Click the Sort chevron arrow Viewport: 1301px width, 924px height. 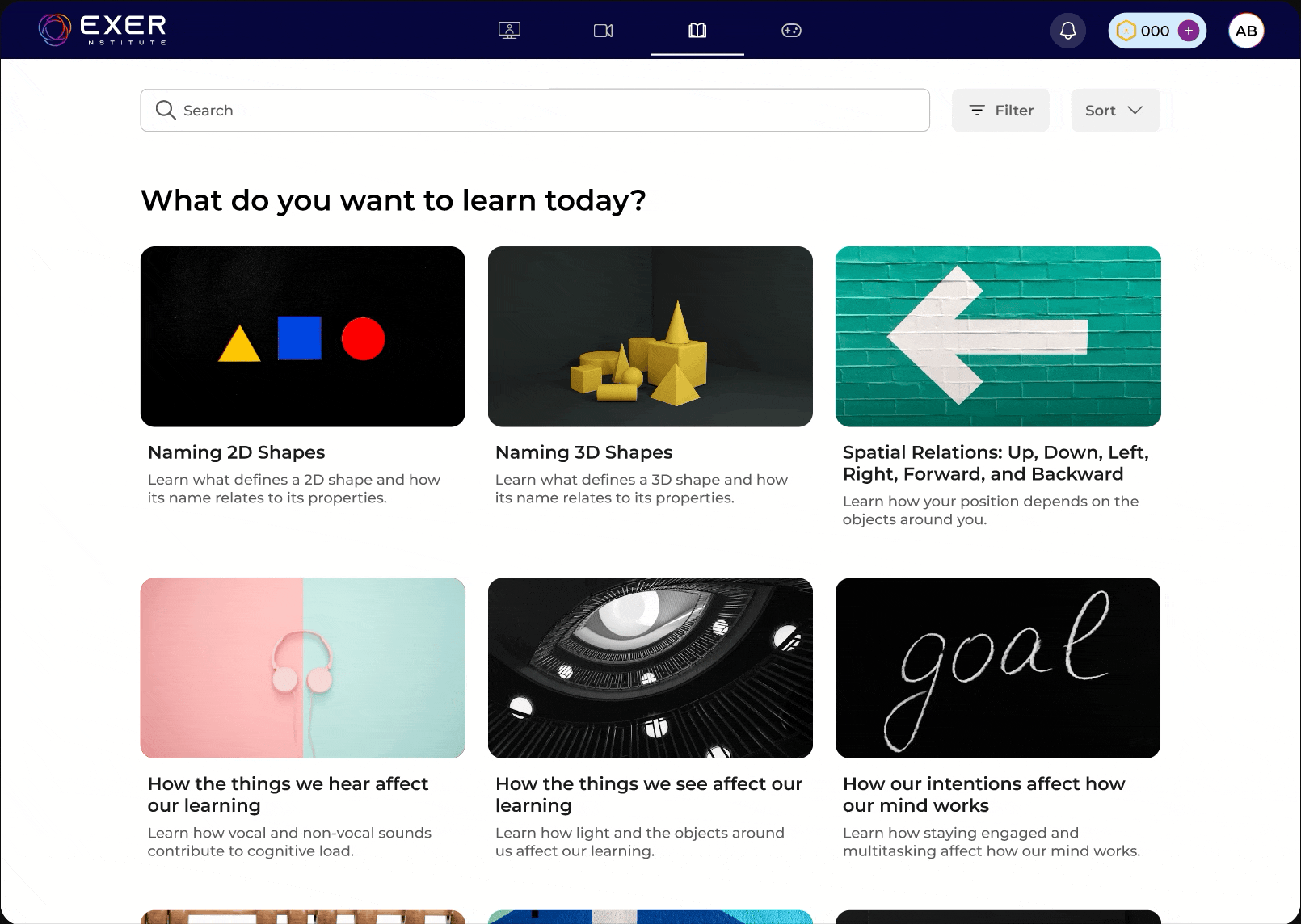tap(1135, 110)
